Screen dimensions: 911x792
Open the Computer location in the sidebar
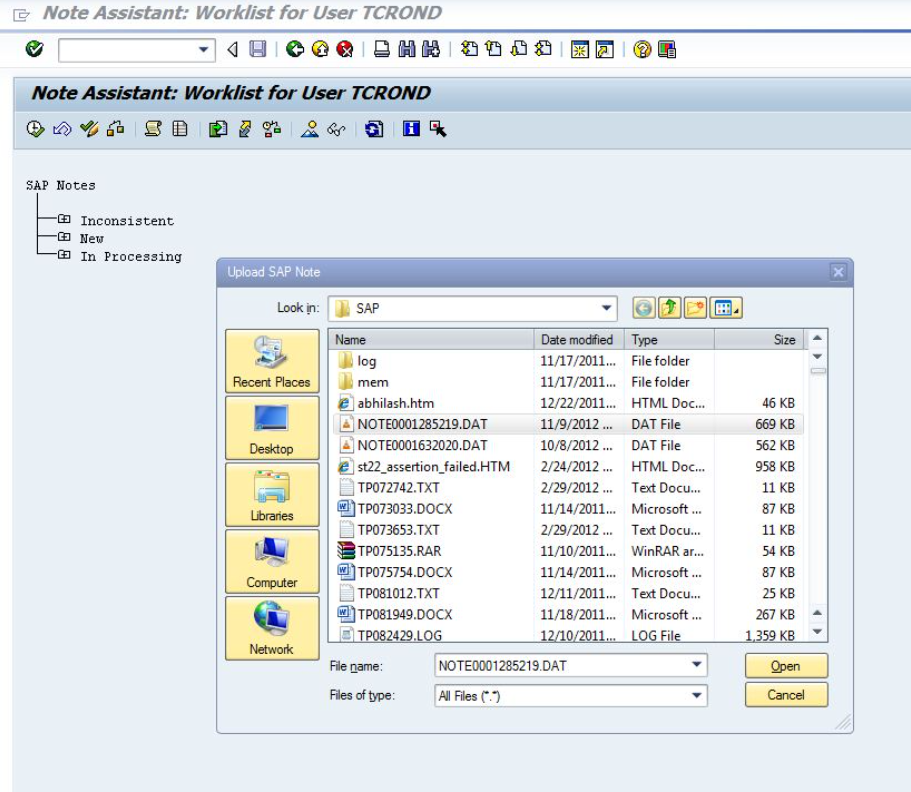(272, 562)
